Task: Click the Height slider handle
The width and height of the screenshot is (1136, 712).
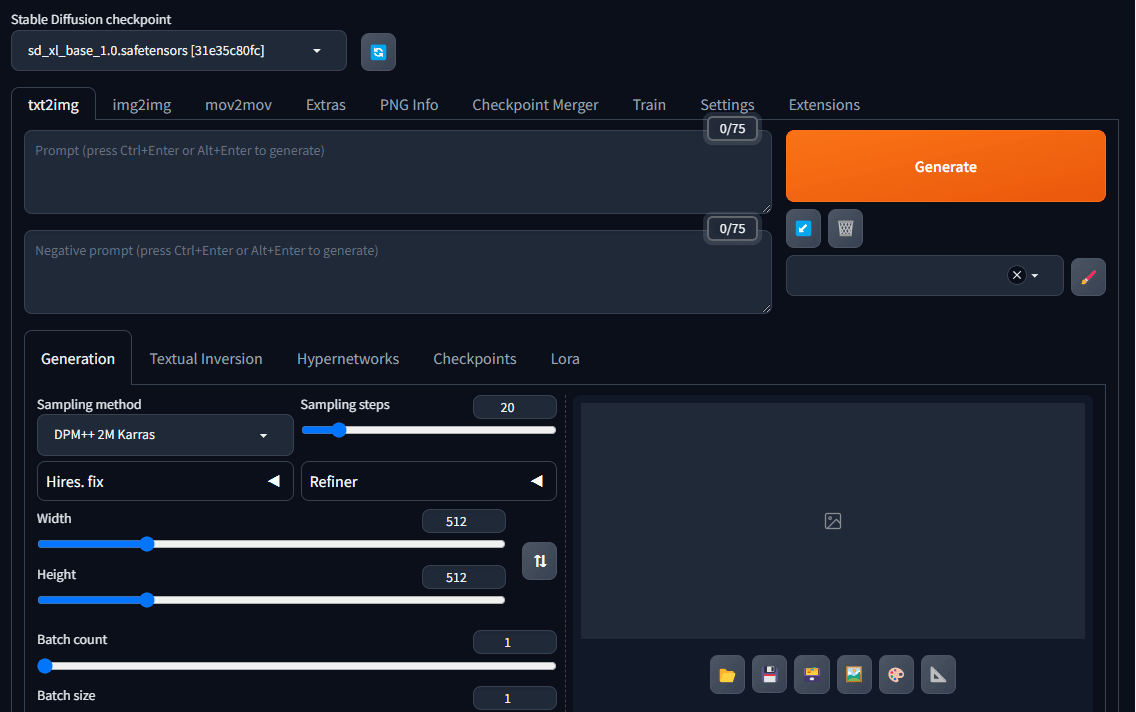Action: tap(147, 600)
